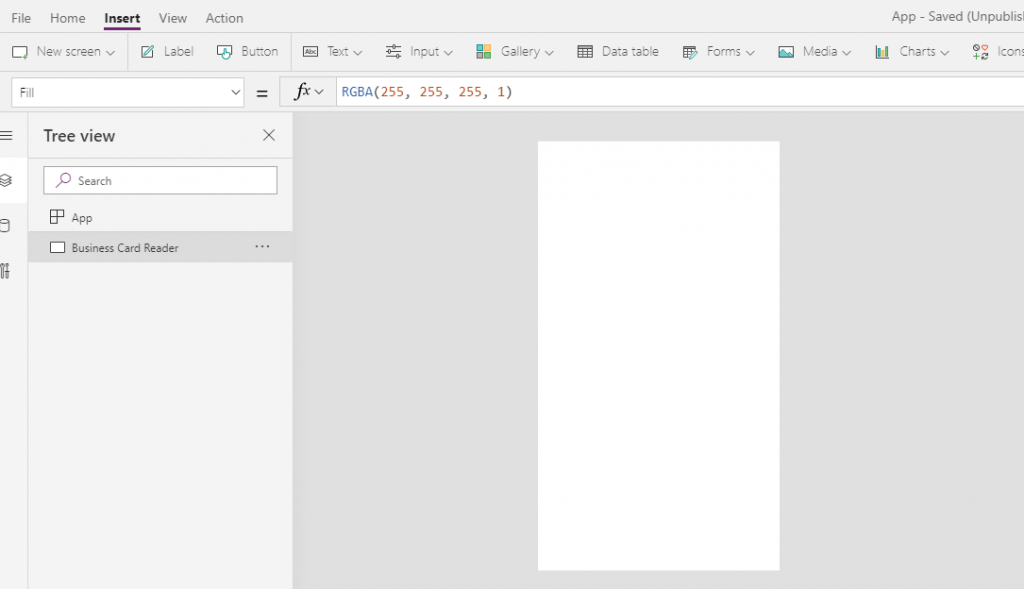Insert a Button control
Viewport: 1024px width, 589px height.
(247, 51)
